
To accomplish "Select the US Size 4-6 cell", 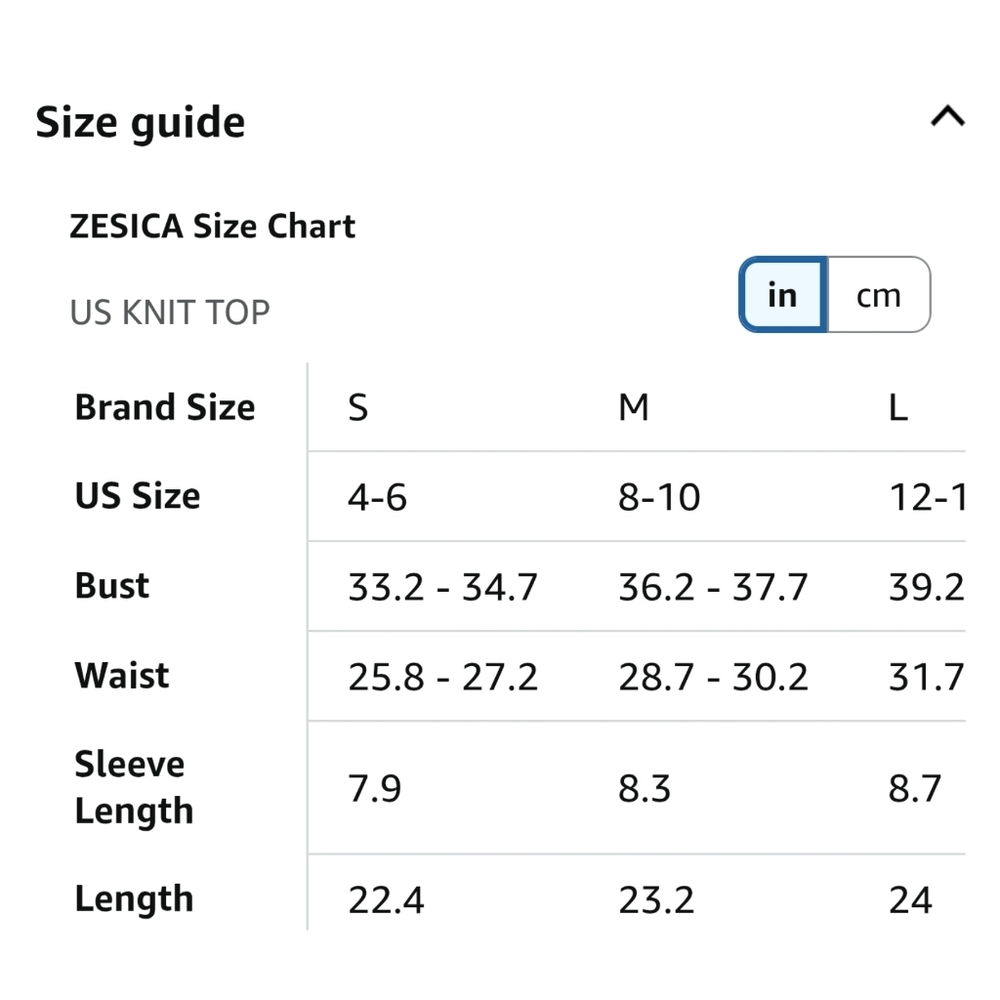I will 377,497.
